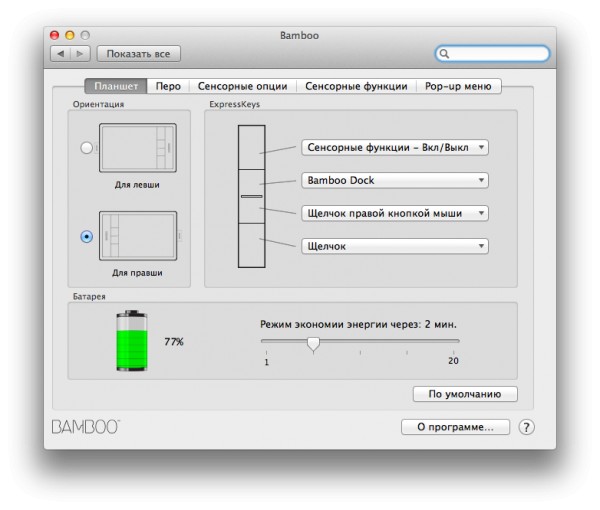Viewport: 600px width, 510px height.
Task: Open the 'Сенсорные функции – Вкл/Выкл' dropdown
Action: 395,147
